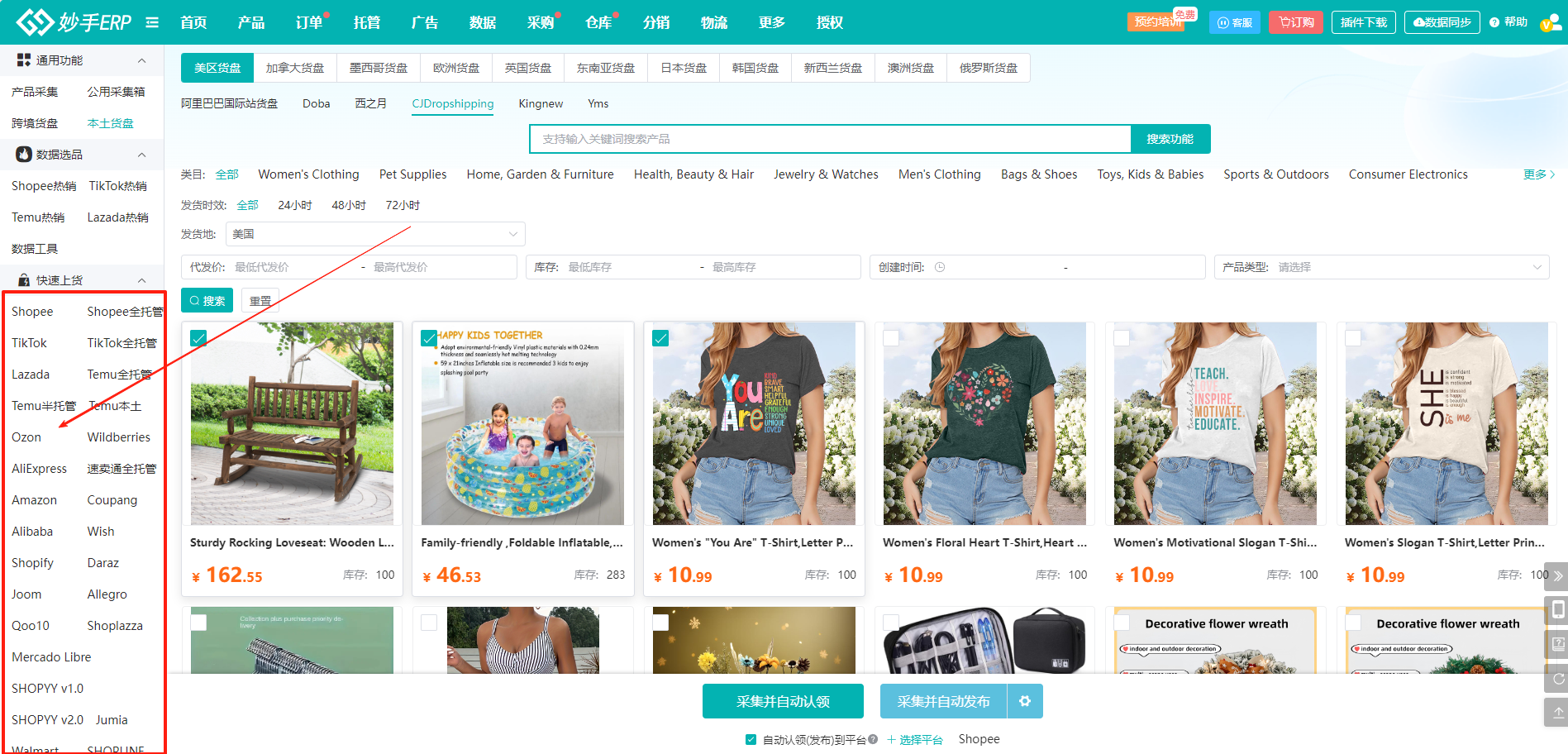Click the help question mark icon

pos(1494,22)
